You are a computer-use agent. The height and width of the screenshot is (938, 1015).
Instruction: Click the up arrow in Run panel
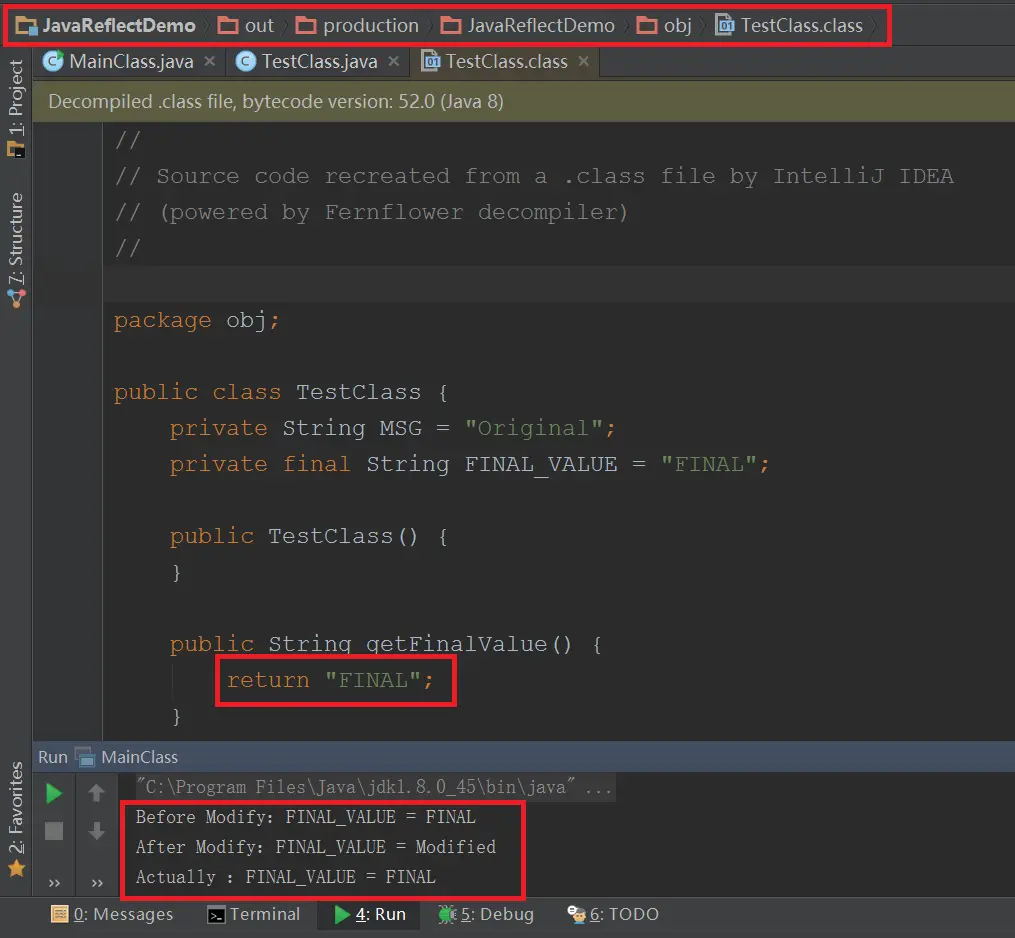pos(96,793)
